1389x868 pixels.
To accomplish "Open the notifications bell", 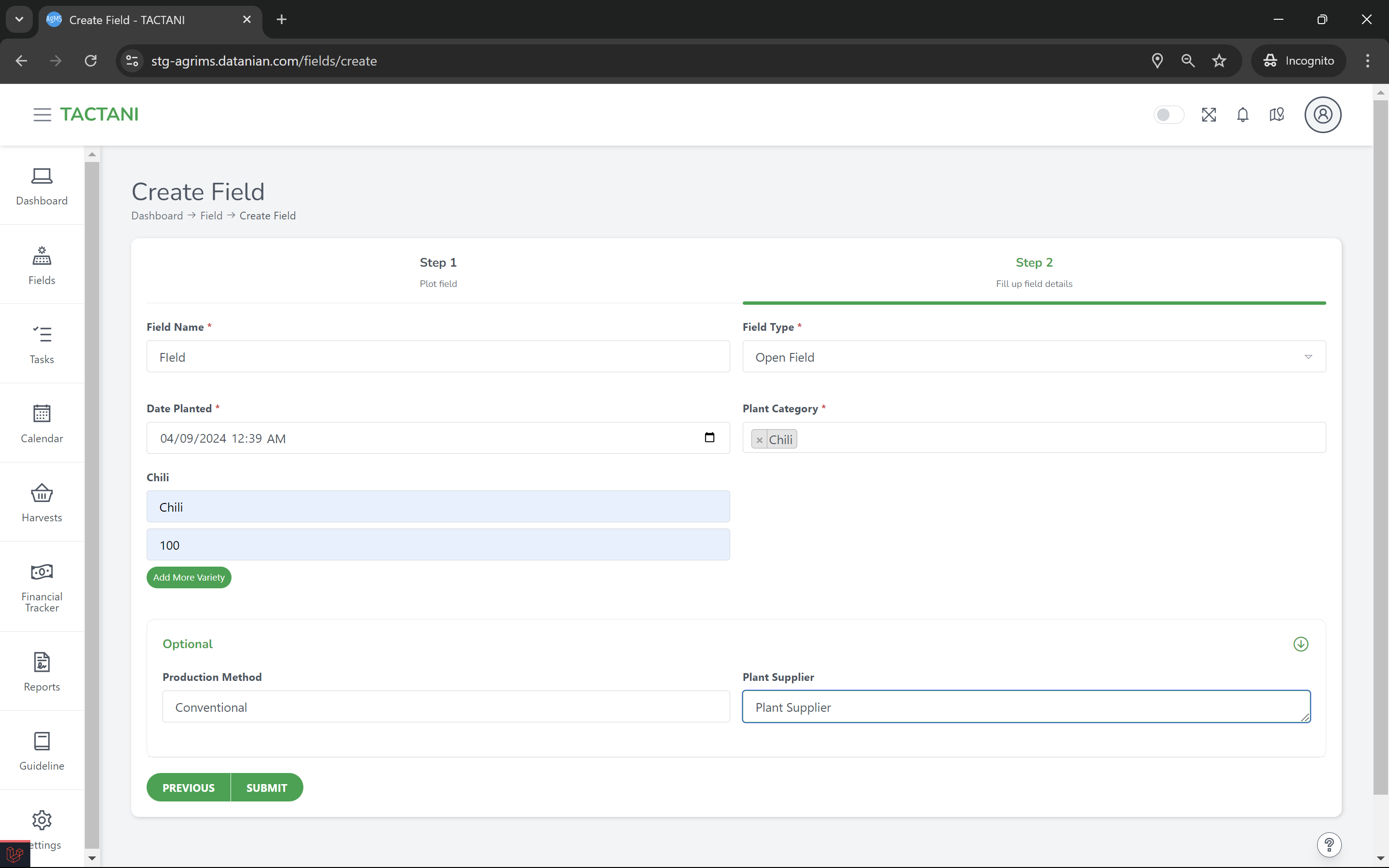I will tap(1243, 115).
